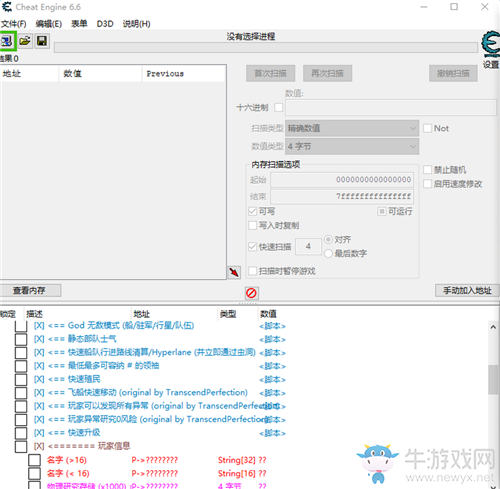This screenshot has height=489, width=500.
Task: Enable the 十六进制 hex checkbox
Action: (278, 107)
